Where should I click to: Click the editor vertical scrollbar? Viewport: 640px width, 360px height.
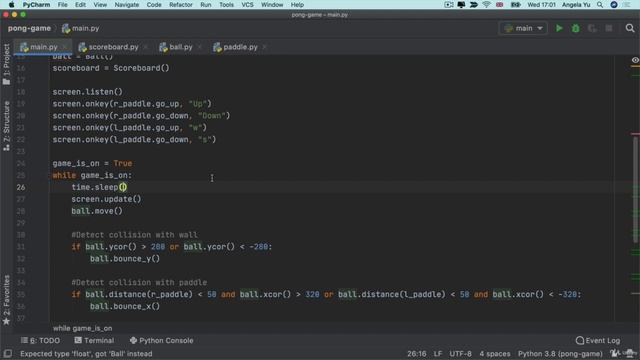(x=636, y=190)
